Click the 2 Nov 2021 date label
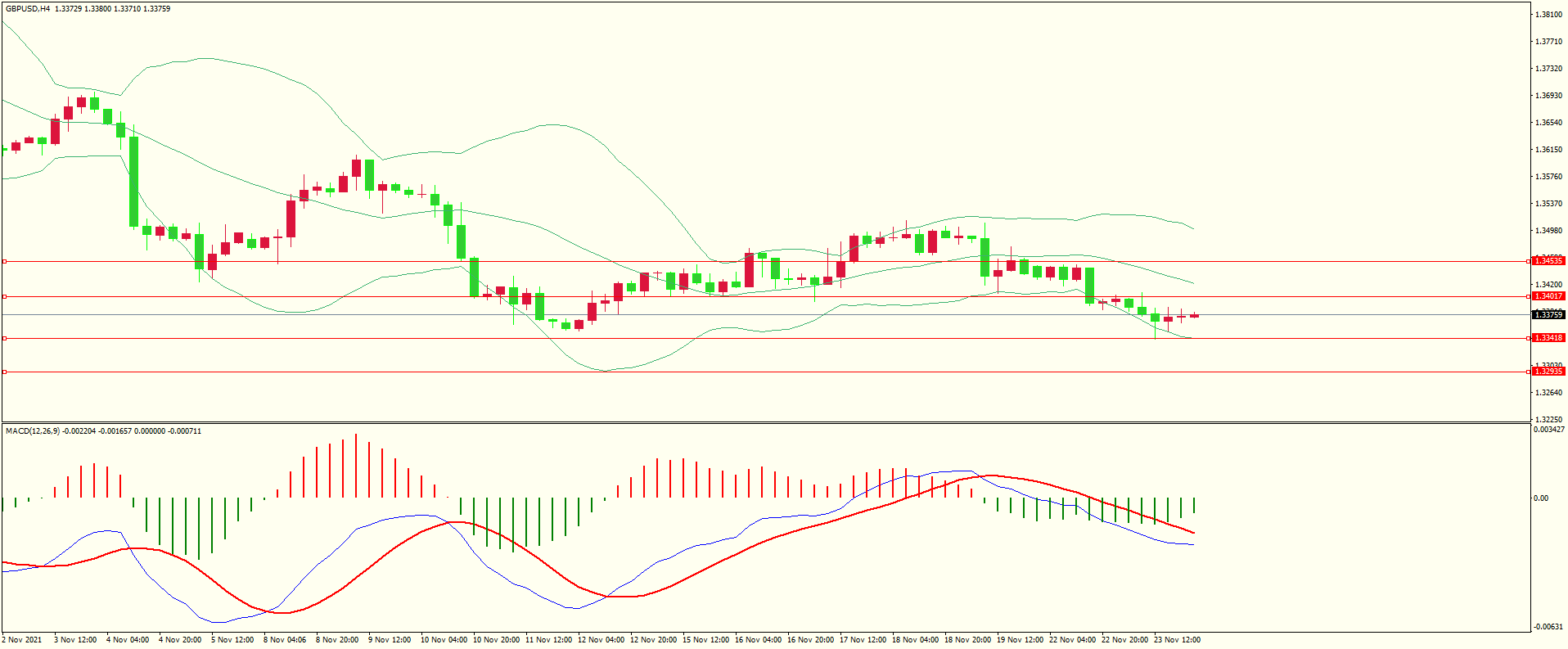The width and height of the screenshot is (1568, 649). click(x=22, y=640)
